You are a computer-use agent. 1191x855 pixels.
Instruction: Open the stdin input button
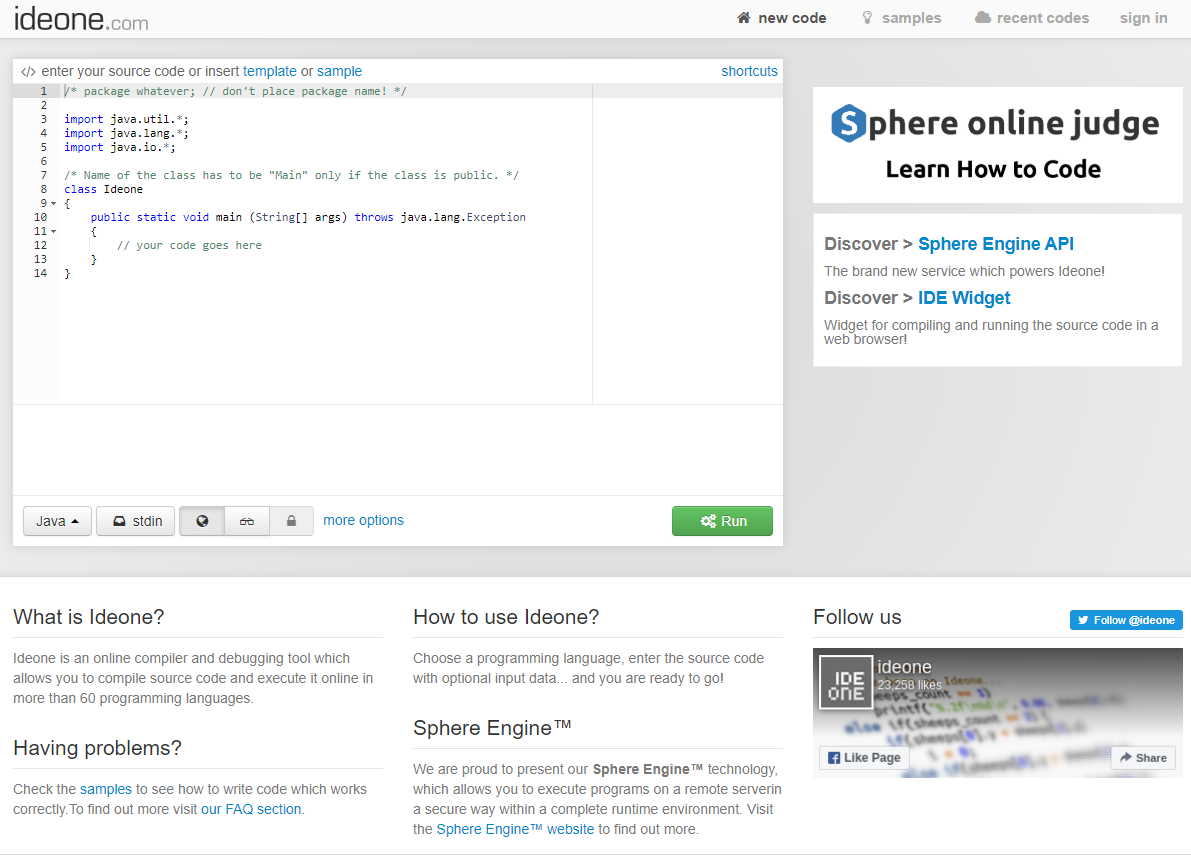[136, 521]
